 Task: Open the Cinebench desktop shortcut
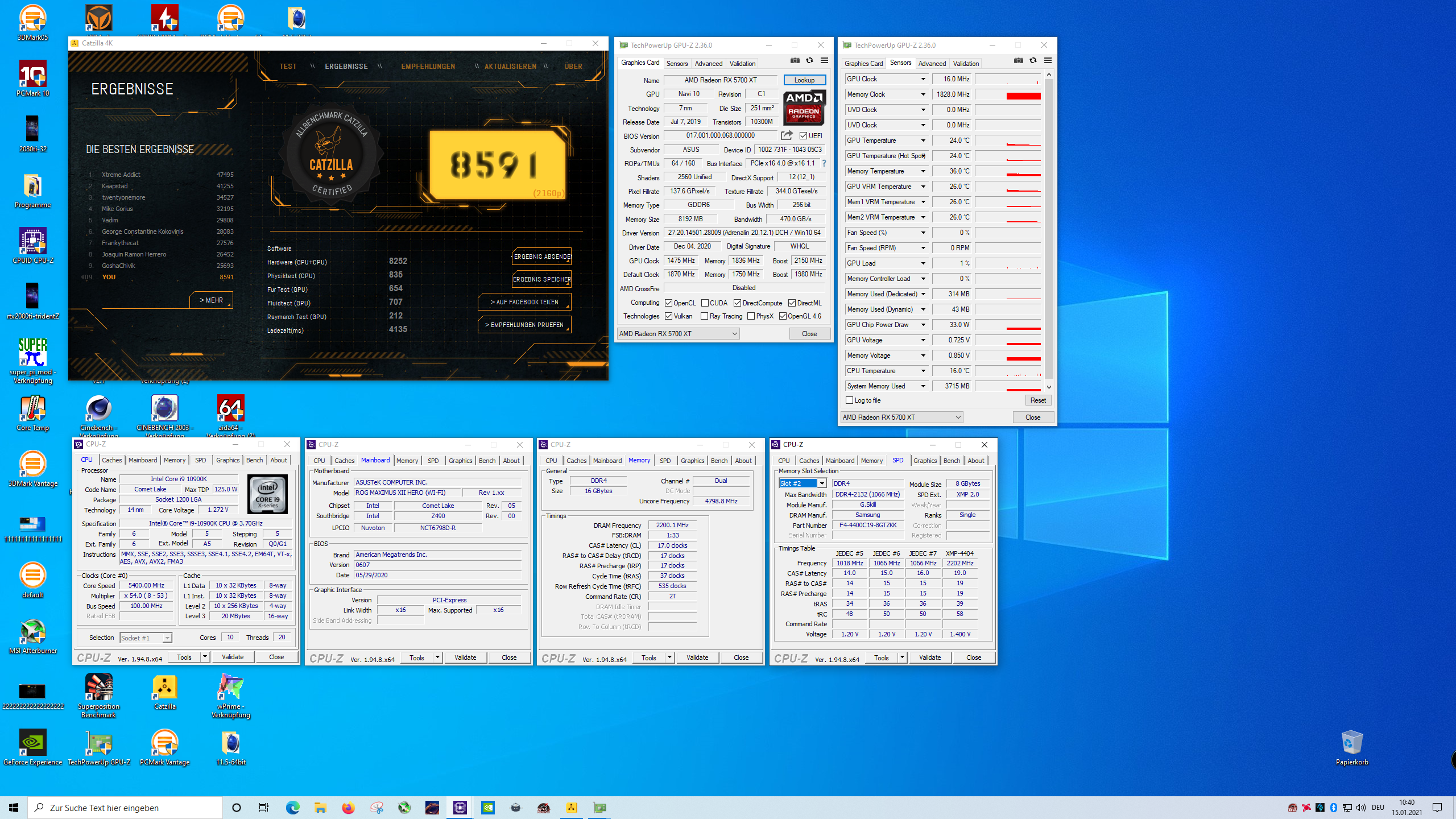pyautogui.click(x=99, y=415)
